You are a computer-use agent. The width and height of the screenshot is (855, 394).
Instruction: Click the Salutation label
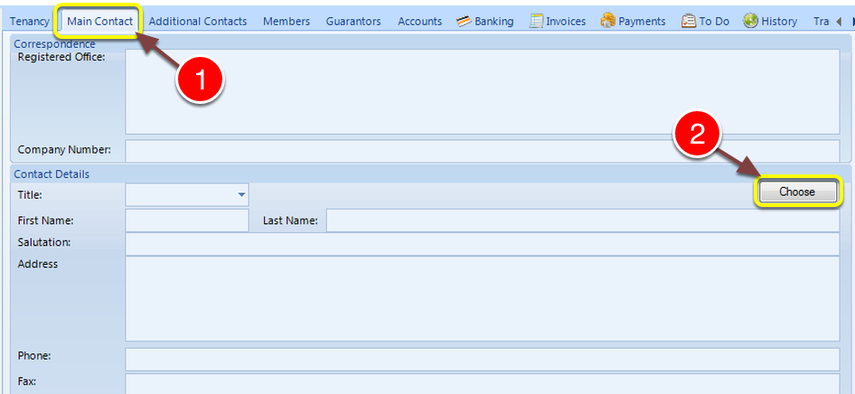[x=44, y=242]
